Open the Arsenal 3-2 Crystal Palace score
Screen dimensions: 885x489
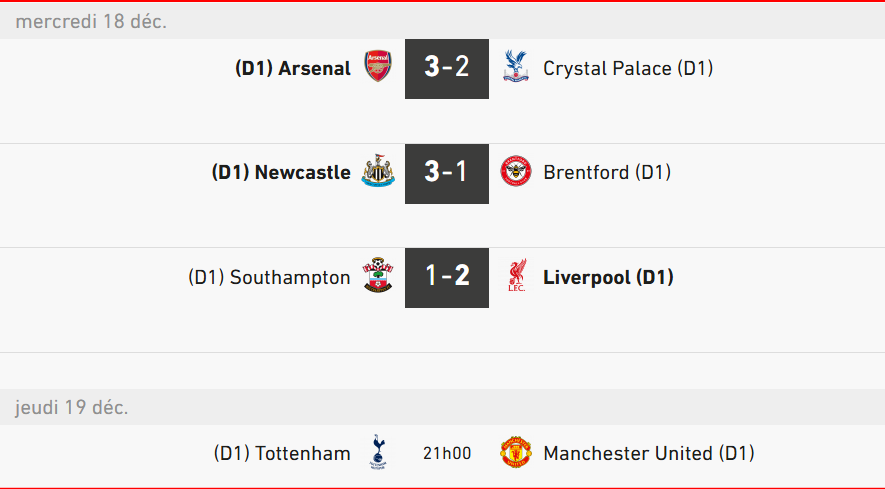click(446, 68)
